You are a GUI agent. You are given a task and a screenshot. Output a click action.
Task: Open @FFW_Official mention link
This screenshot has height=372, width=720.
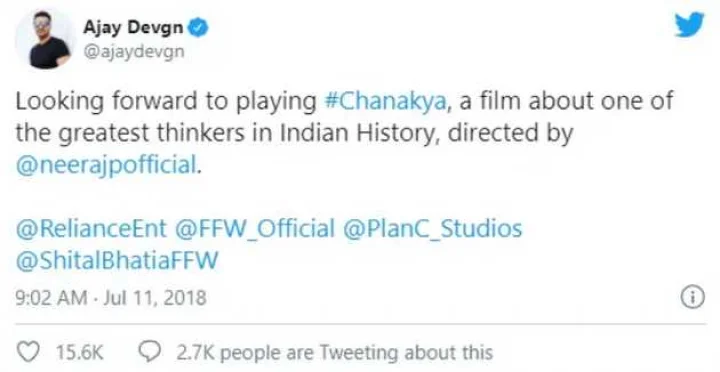pyautogui.click(x=255, y=228)
